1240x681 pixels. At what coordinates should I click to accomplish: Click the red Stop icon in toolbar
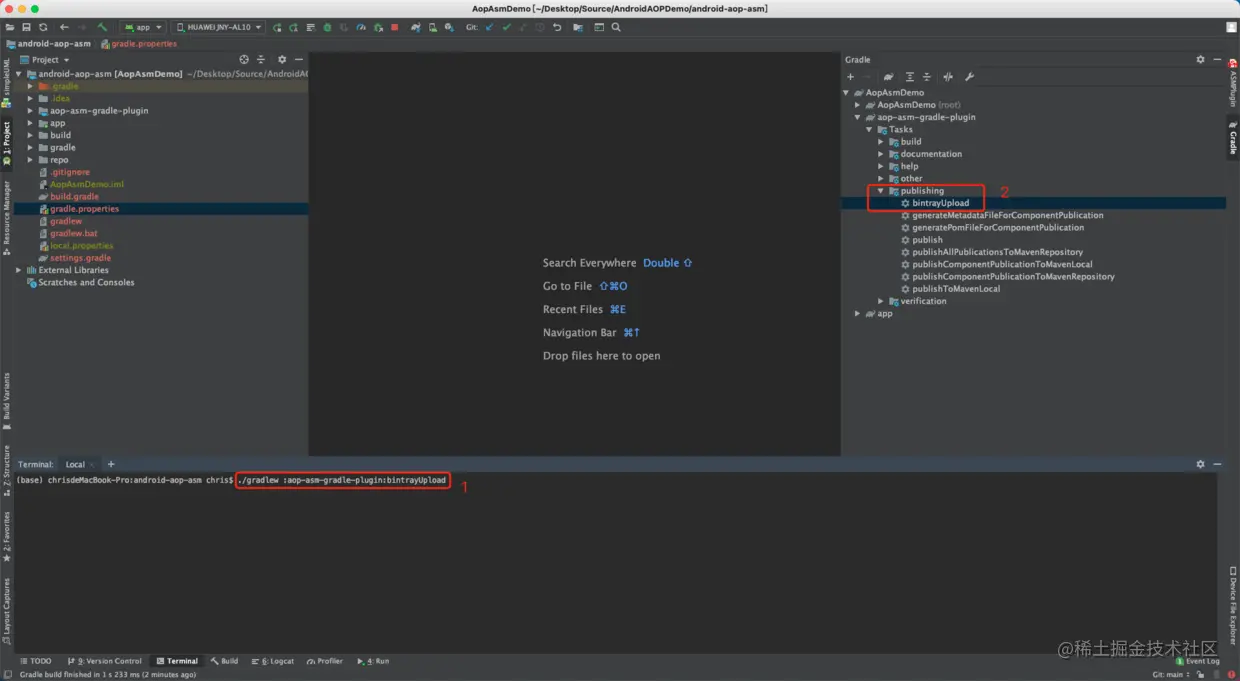(395, 27)
